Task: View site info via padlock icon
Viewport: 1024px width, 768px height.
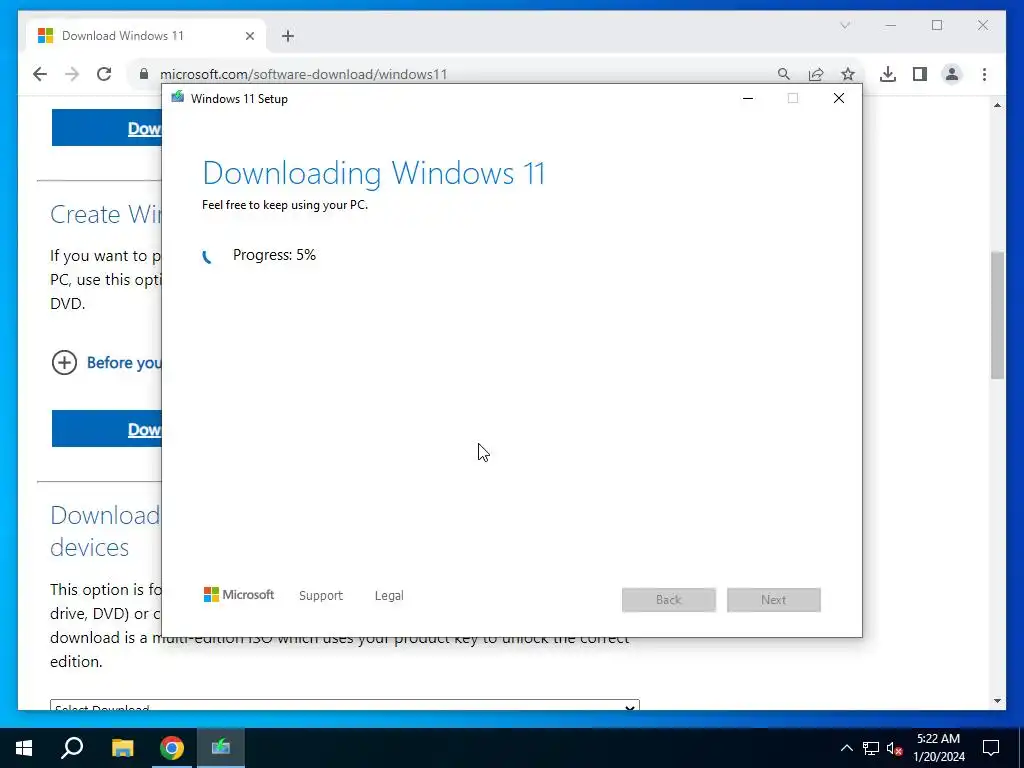Action: [x=144, y=74]
